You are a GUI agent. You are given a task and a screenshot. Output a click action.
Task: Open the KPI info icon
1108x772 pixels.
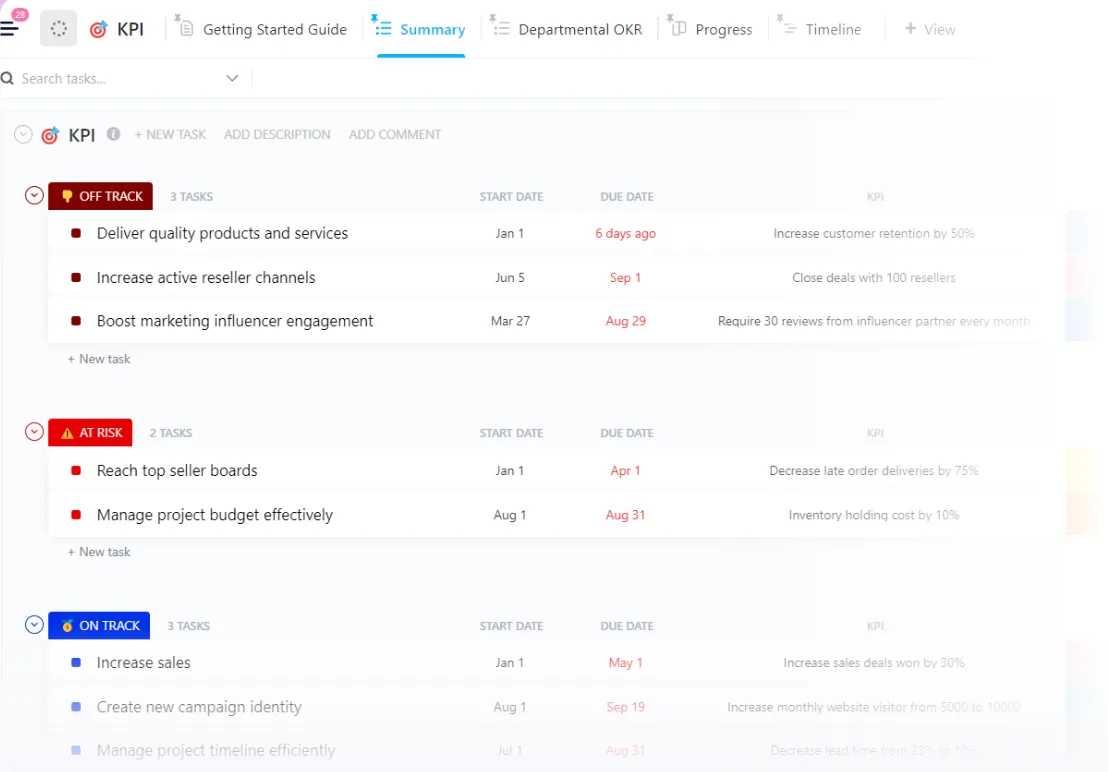click(x=113, y=133)
